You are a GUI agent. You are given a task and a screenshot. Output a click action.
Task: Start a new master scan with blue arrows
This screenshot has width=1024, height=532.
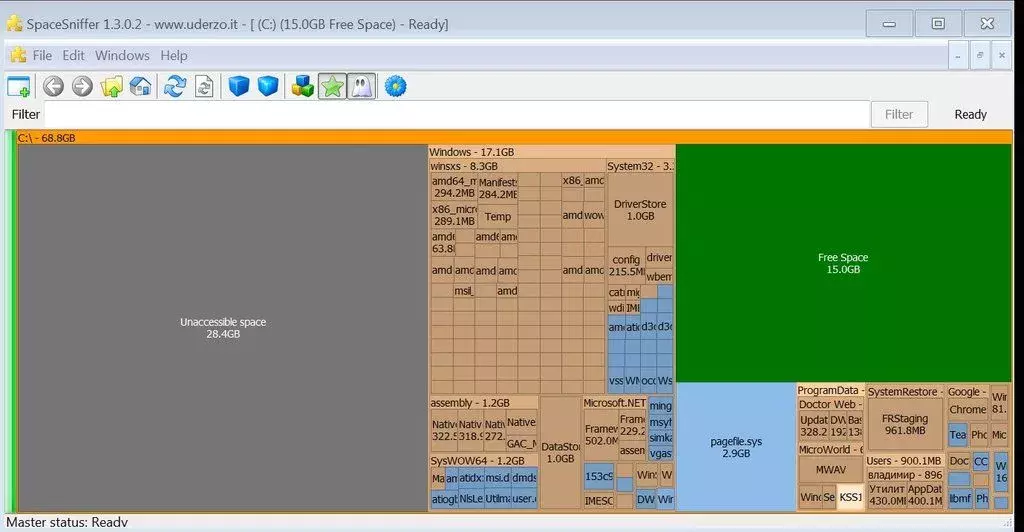click(x=175, y=86)
